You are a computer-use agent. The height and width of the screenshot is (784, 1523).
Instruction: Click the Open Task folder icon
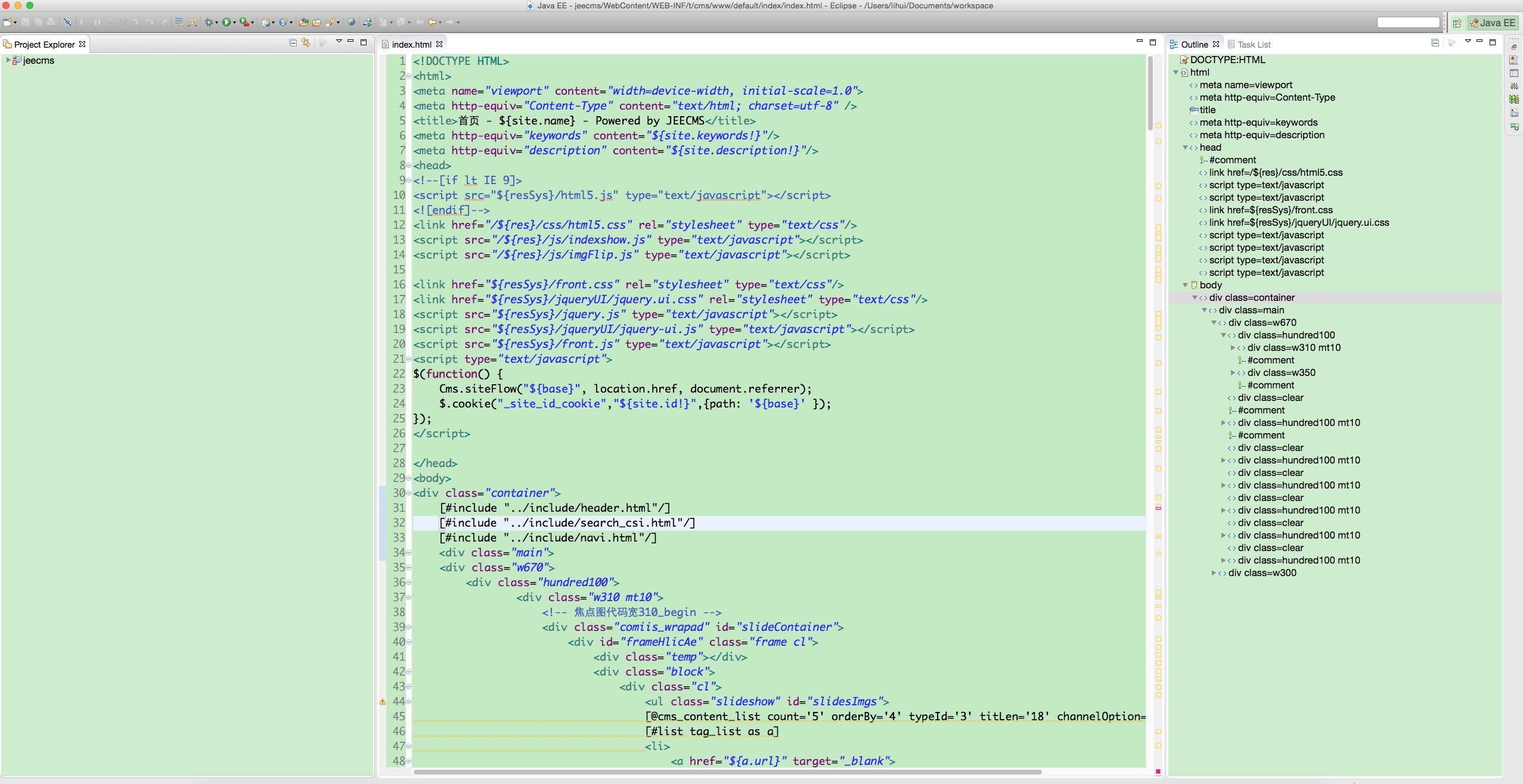point(317,23)
